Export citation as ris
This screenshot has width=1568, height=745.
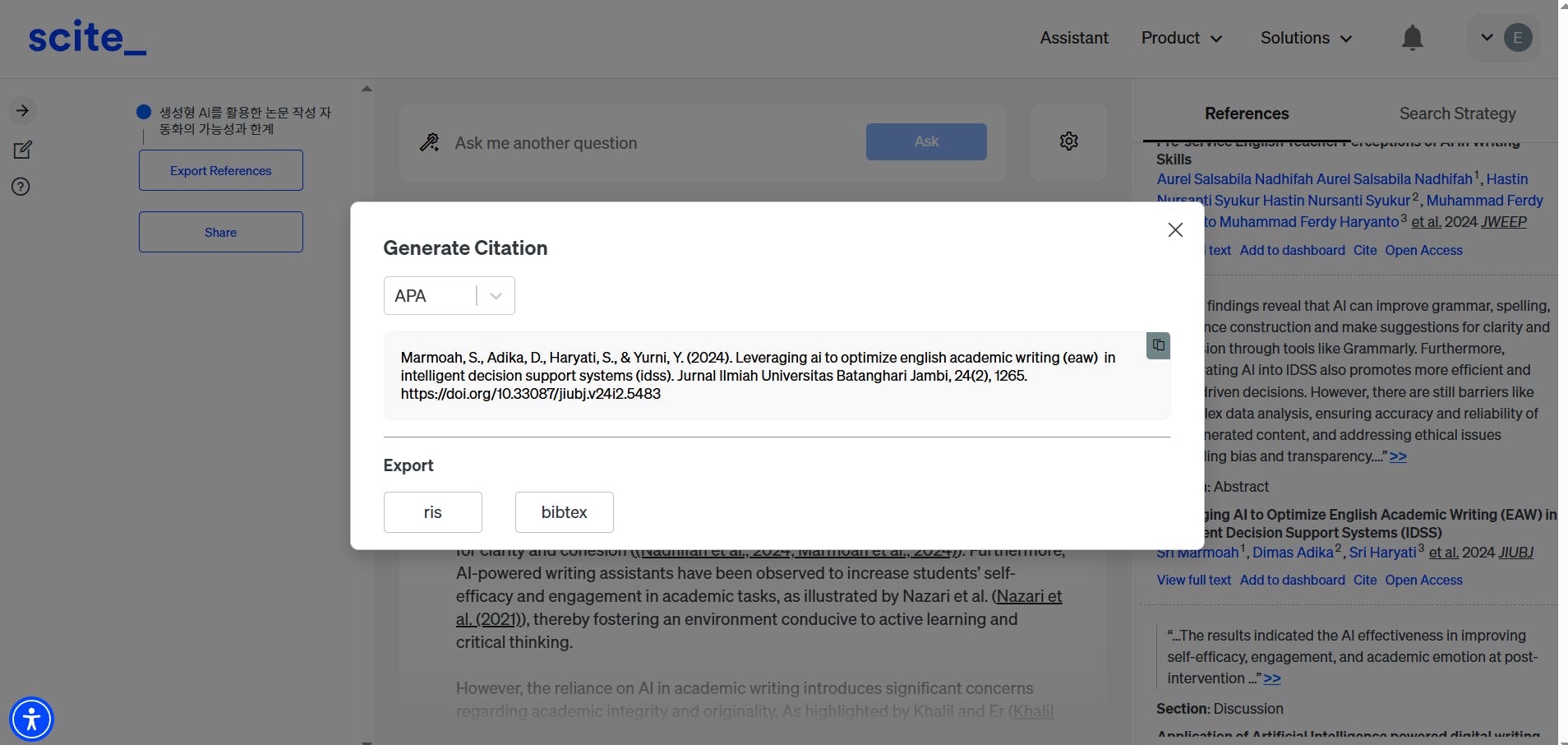(432, 512)
